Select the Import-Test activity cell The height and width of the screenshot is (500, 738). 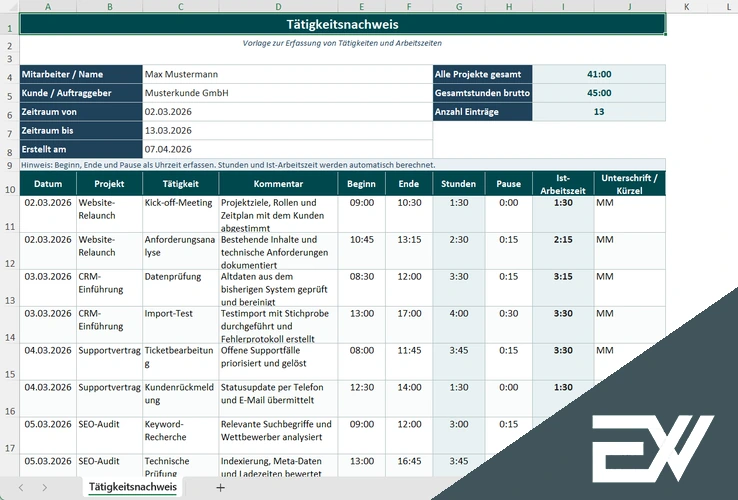pos(181,325)
